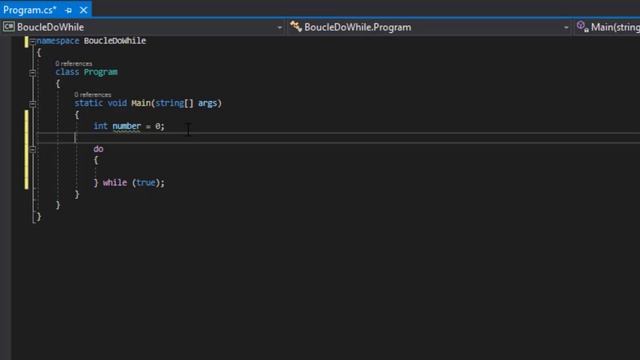The height and width of the screenshot is (360, 640).
Task: Click the '0;' value in number declaration
Action: click(x=160, y=127)
